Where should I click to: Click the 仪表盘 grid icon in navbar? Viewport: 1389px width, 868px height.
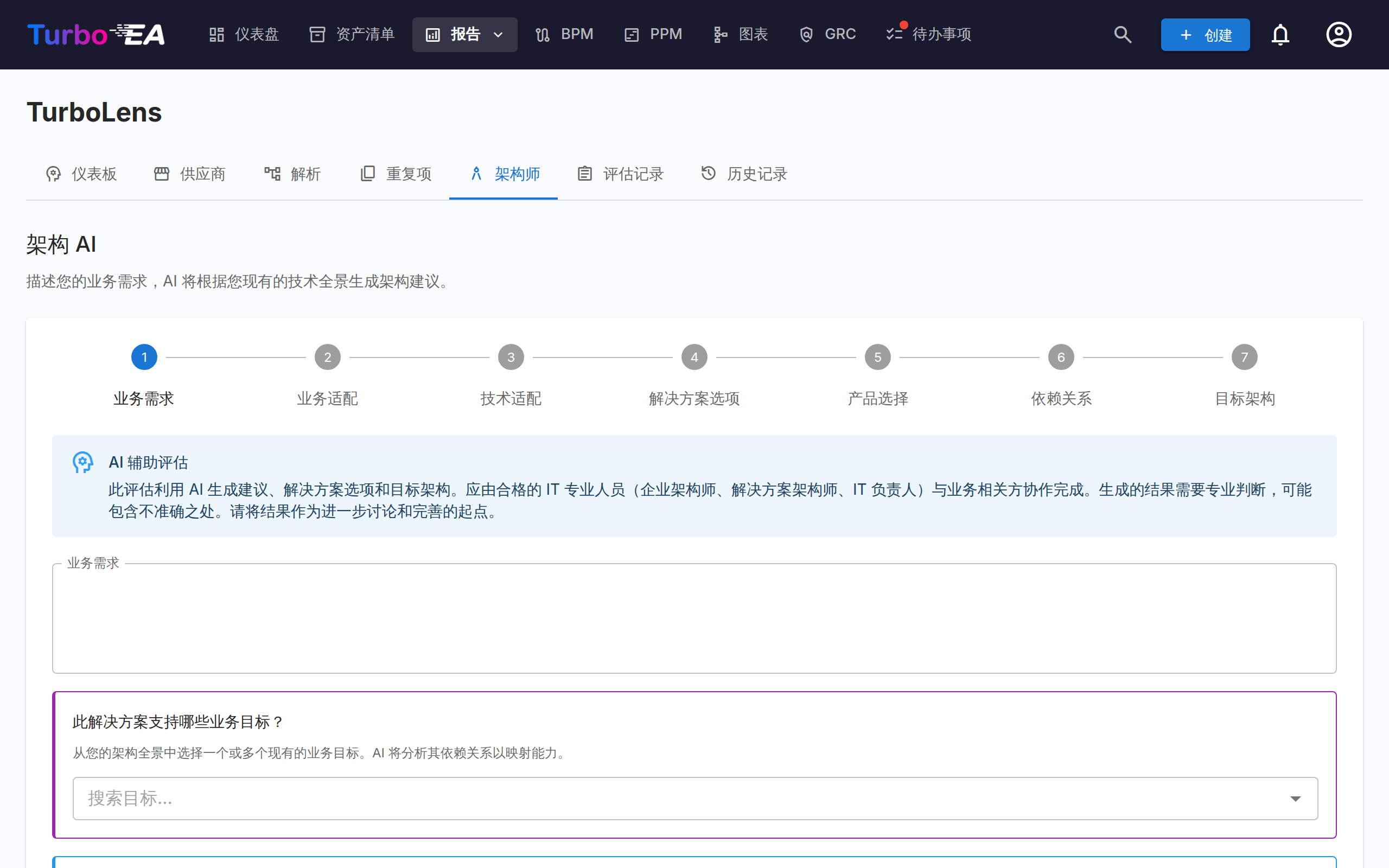pos(216,34)
